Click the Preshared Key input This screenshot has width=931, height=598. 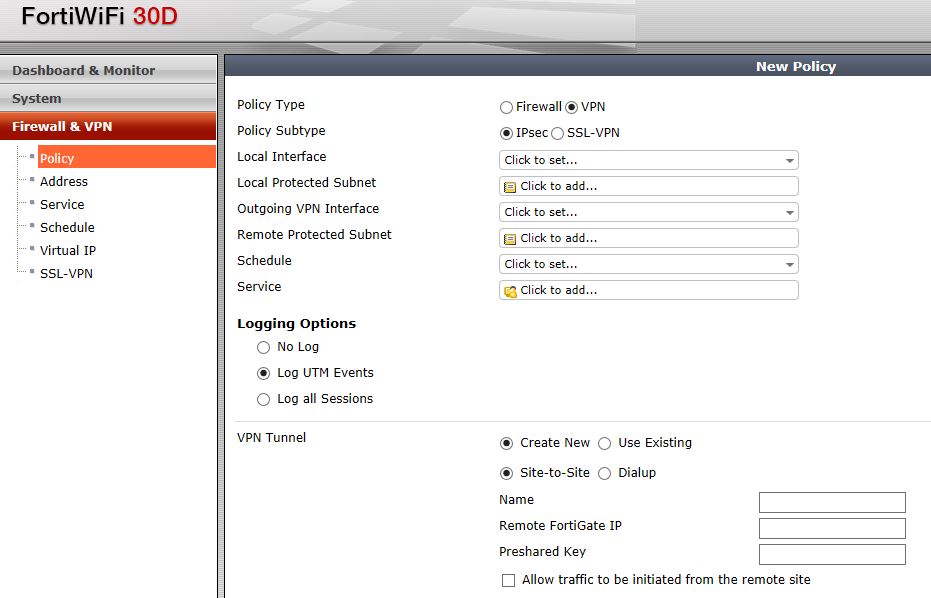coord(832,555)
